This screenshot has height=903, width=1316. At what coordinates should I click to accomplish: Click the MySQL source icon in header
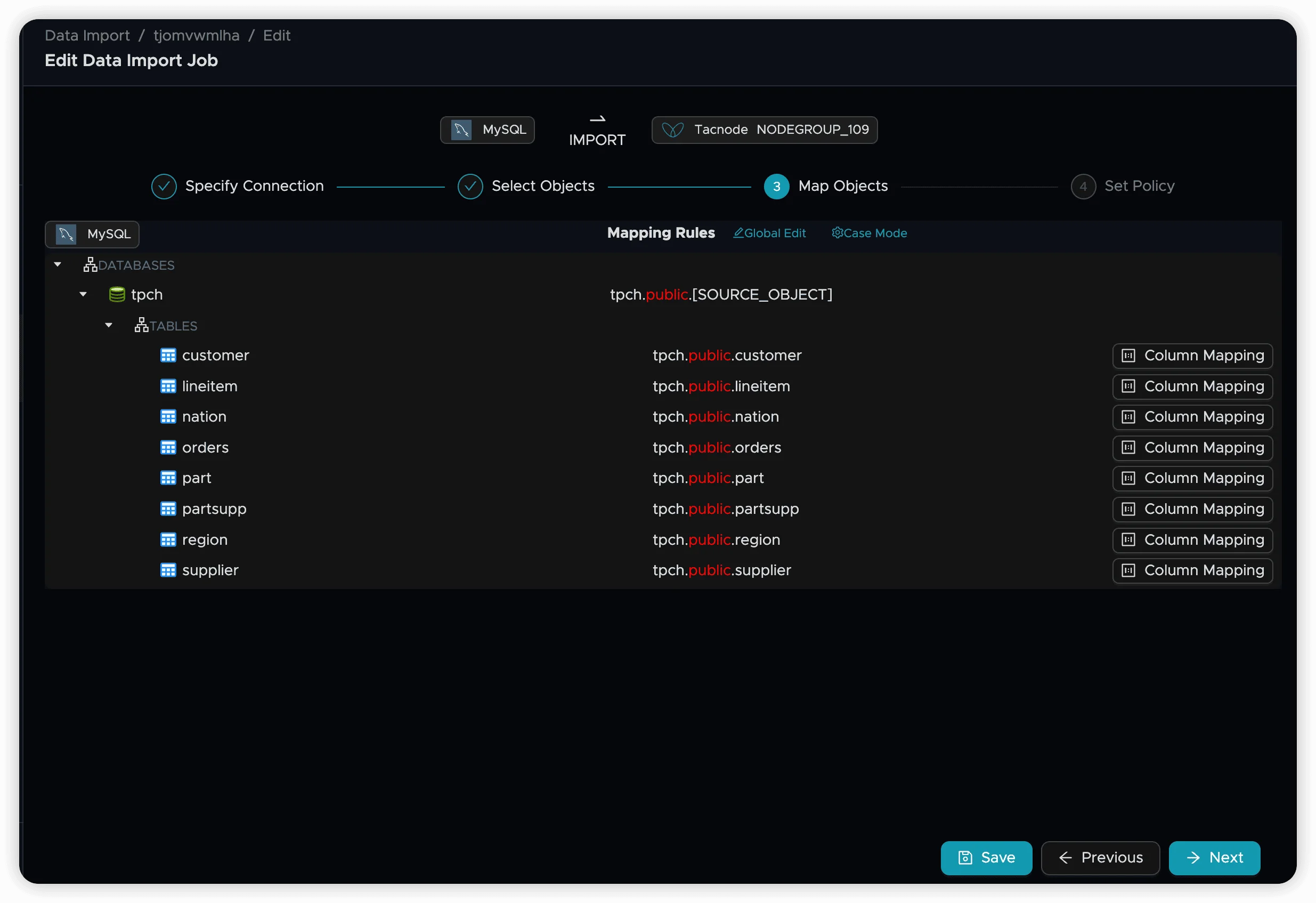[x=461, y=130]
